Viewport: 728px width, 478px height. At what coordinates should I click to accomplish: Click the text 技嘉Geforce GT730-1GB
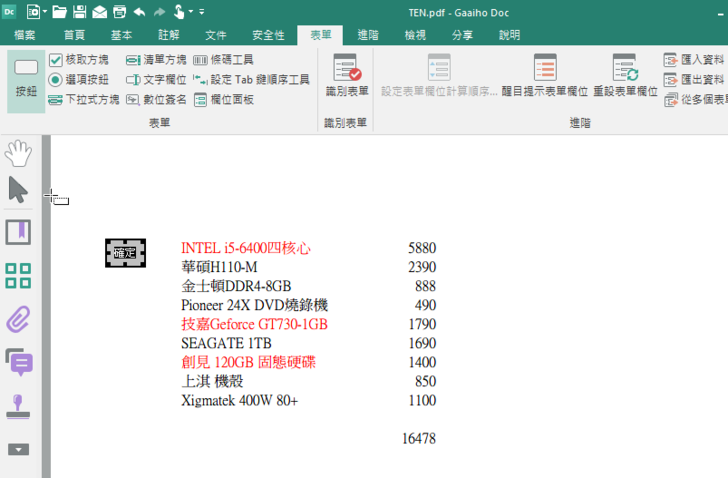point(254,324)
